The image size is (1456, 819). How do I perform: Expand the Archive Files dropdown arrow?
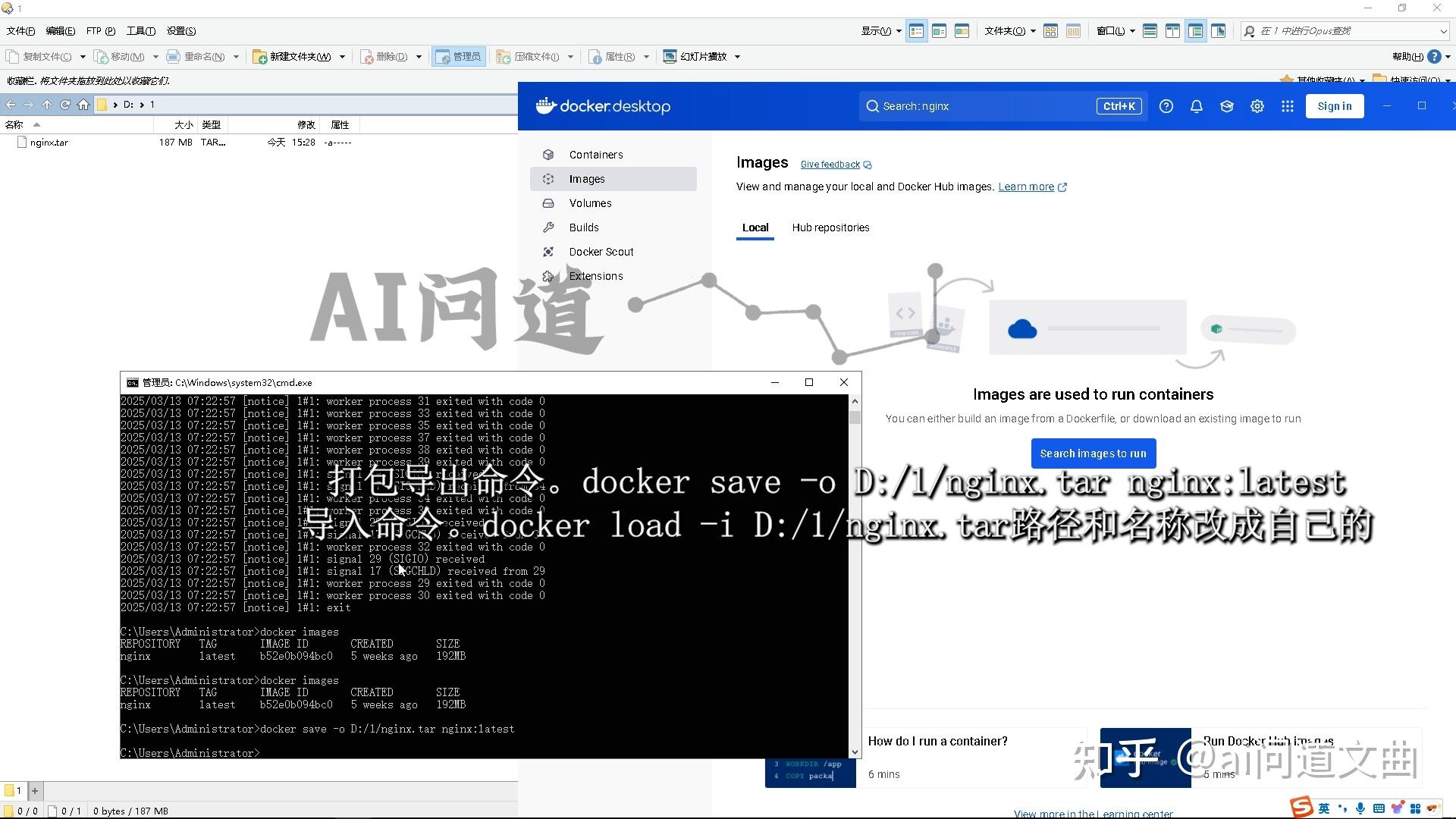(570, 57)
